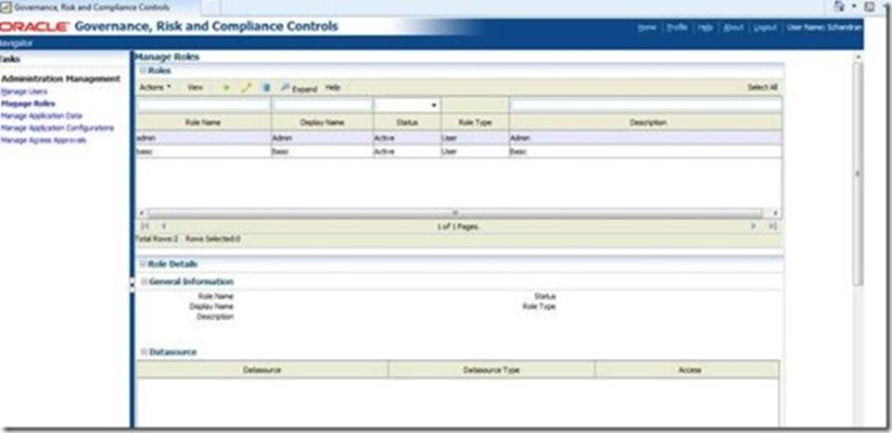The width and height of the screenshot is (892, 433).
Task: Sort by Role Type column header
Action: click(x=476, y=122)
